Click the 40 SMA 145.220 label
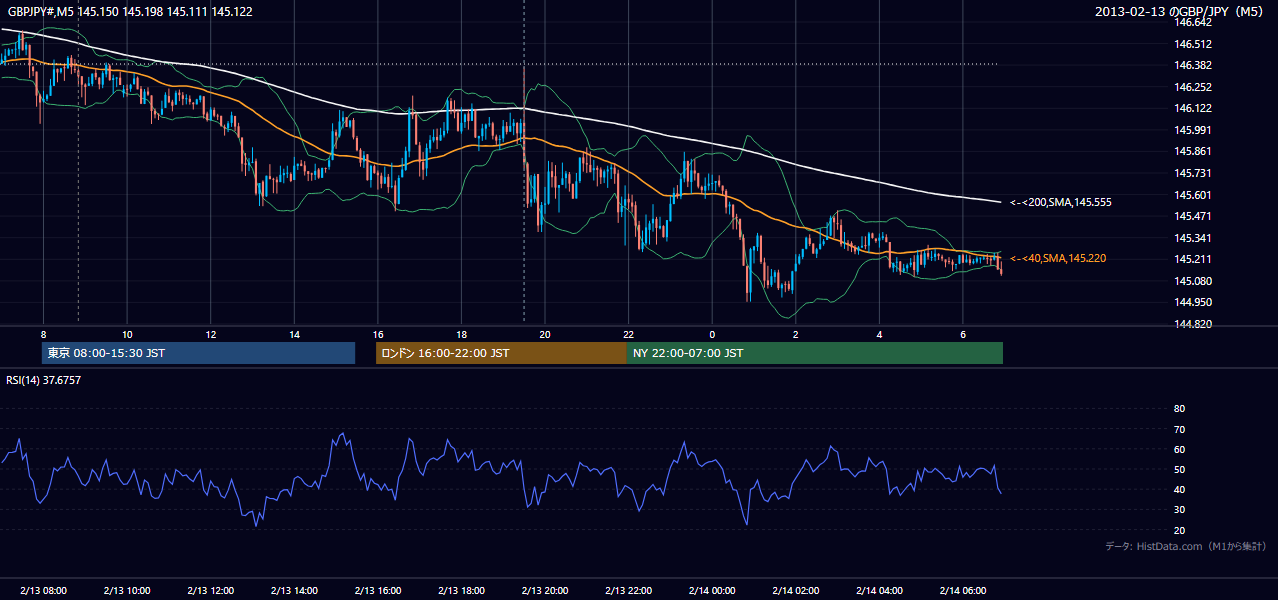 pos(1058,258)
